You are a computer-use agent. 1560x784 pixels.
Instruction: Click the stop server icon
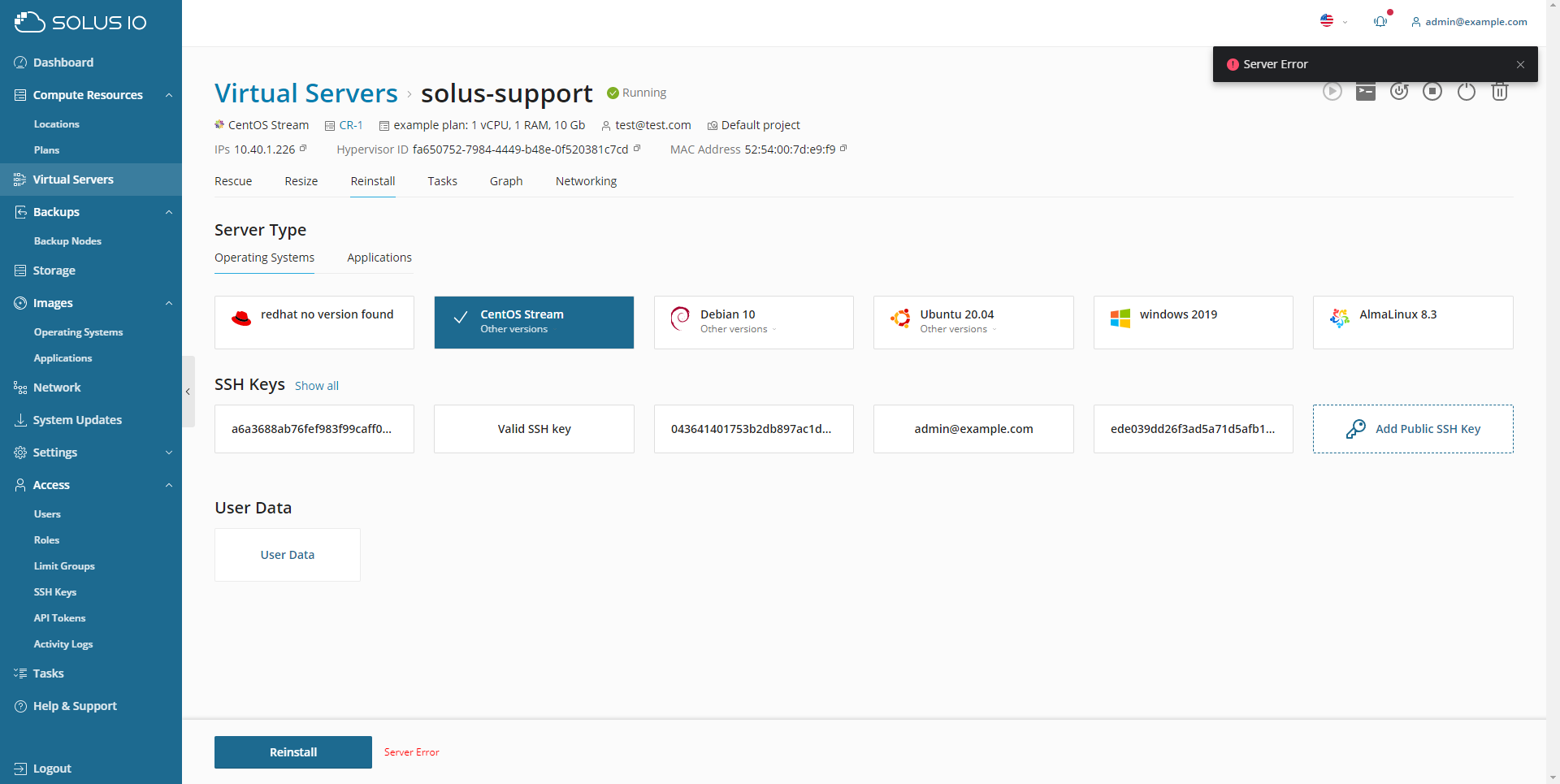1432,92
